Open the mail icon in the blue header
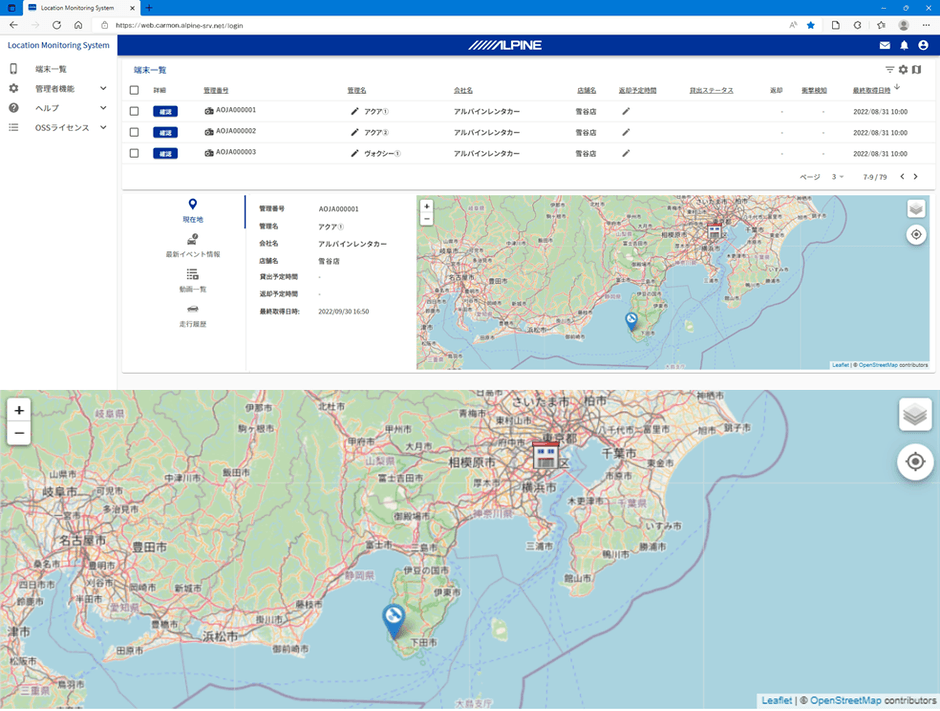 [885, 45]
